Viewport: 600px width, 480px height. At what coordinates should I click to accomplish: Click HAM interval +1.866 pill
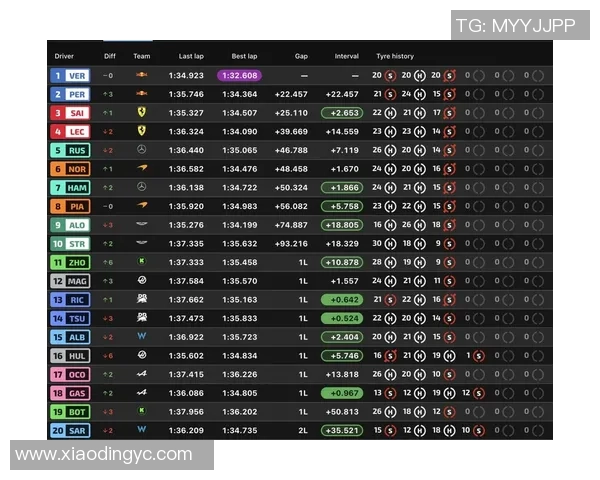[x=342, y=188]
